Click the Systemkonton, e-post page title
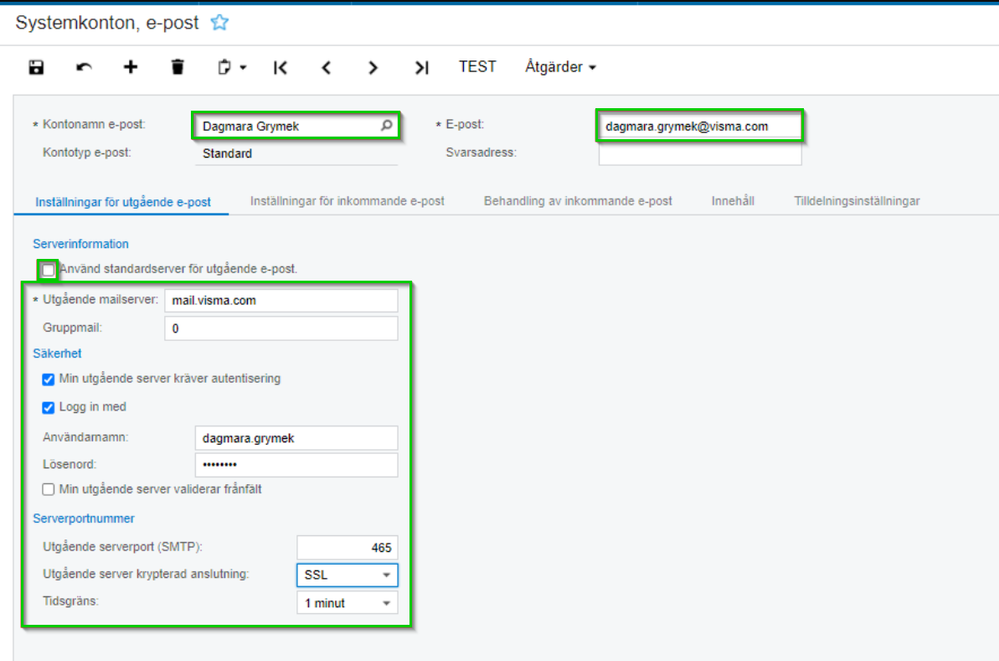This screenshot has height=661, width=999. (x=107, y=23)
